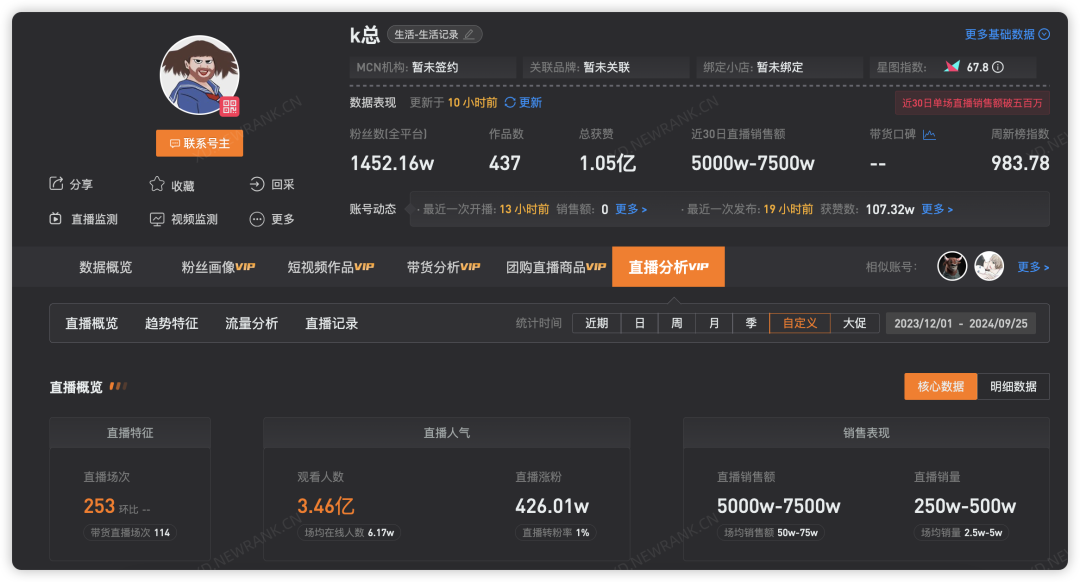Viewport: 1080px width, 582px height.
Task: Select the 大促 time range option
Action: pos(854,323)
